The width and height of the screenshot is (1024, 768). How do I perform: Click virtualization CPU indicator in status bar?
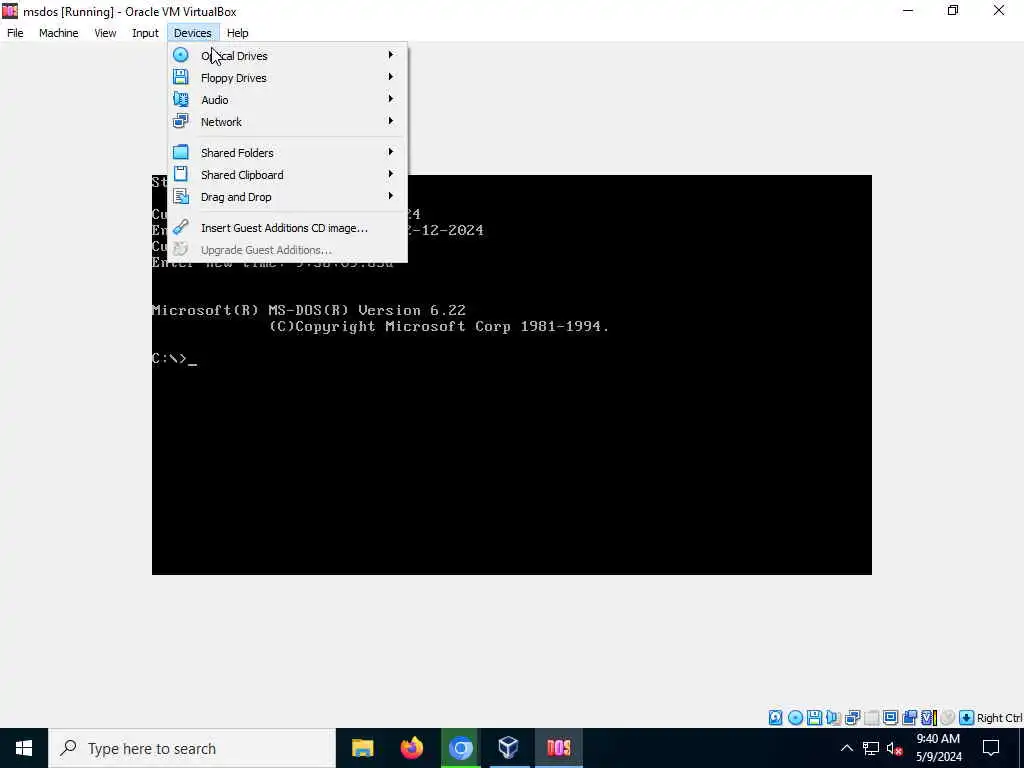928,718
